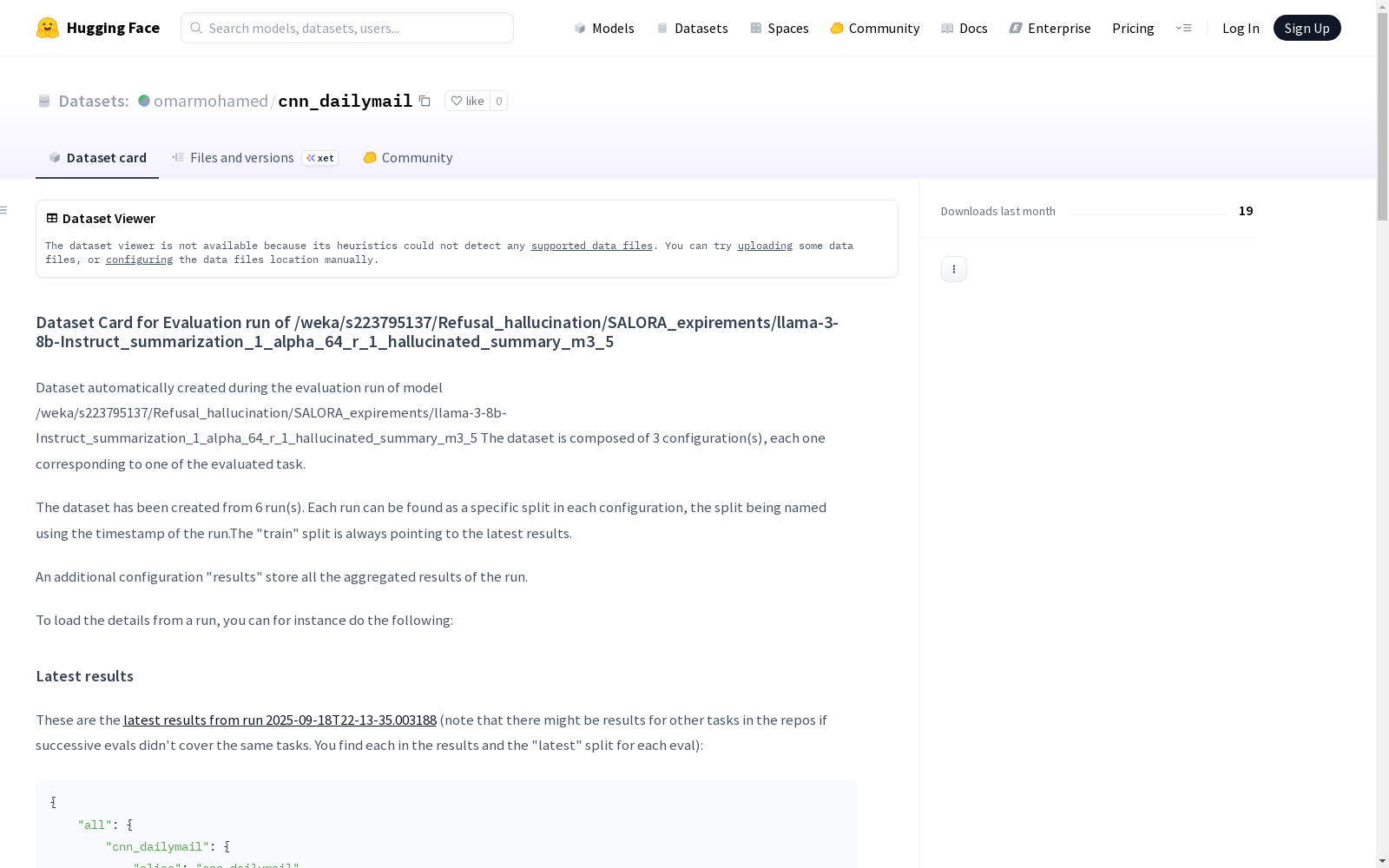Click the page vertical scrollbar thumb
The width and height of the screenshot is (1389, 868).
pyautogui.click(x=1382, y=117)
